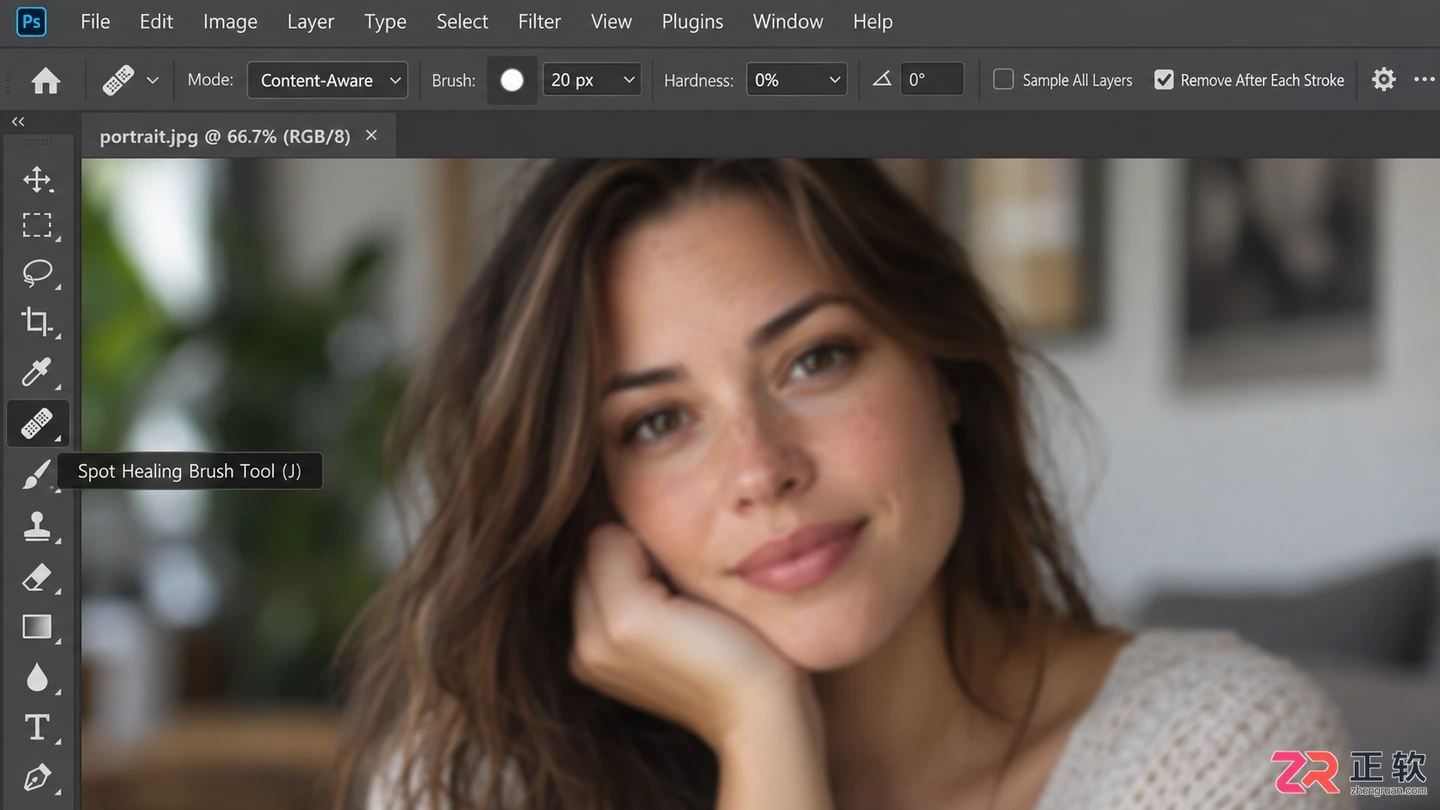Image resolution: width=1440 pixels, height=810 pixels.
Task: Open the Window menu
Action: 788,21
